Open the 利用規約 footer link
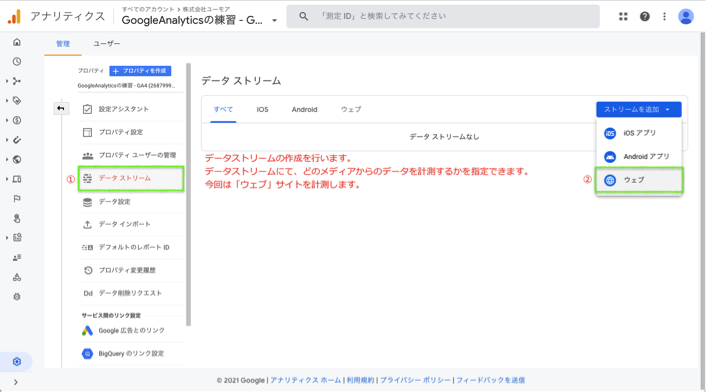 (x=360, y=380)
